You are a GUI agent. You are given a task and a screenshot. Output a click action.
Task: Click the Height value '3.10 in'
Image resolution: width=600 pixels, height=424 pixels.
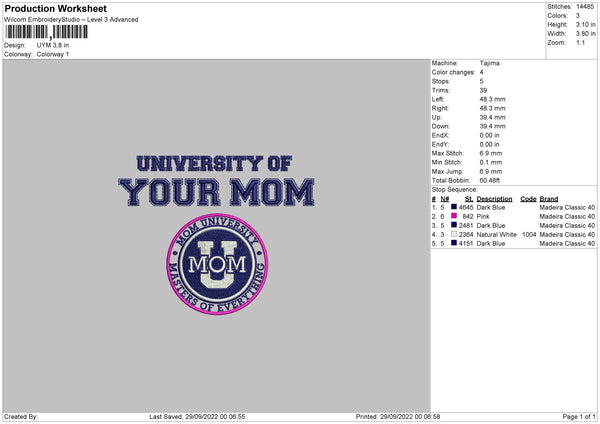[x=585, y=24]
